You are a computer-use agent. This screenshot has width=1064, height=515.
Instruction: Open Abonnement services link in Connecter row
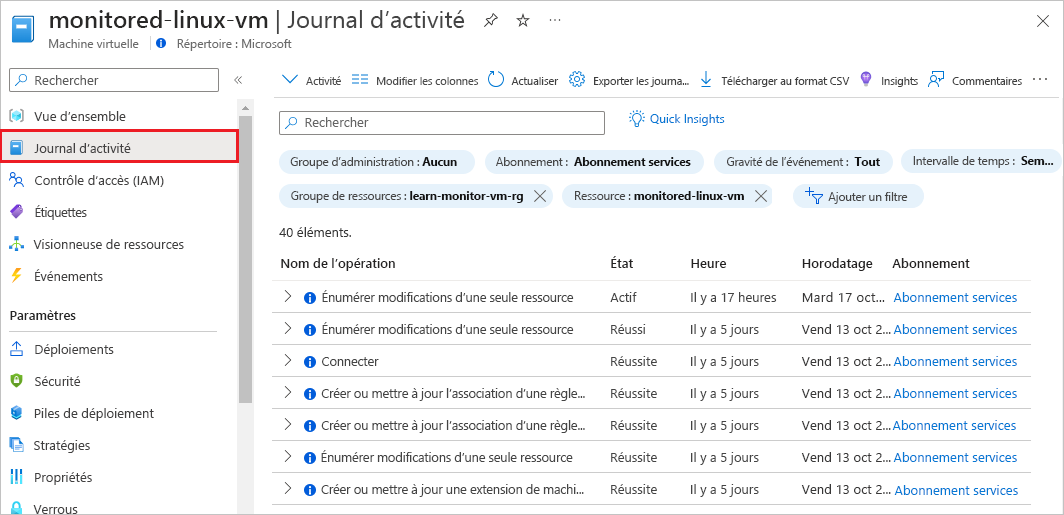tap(955, 362)
